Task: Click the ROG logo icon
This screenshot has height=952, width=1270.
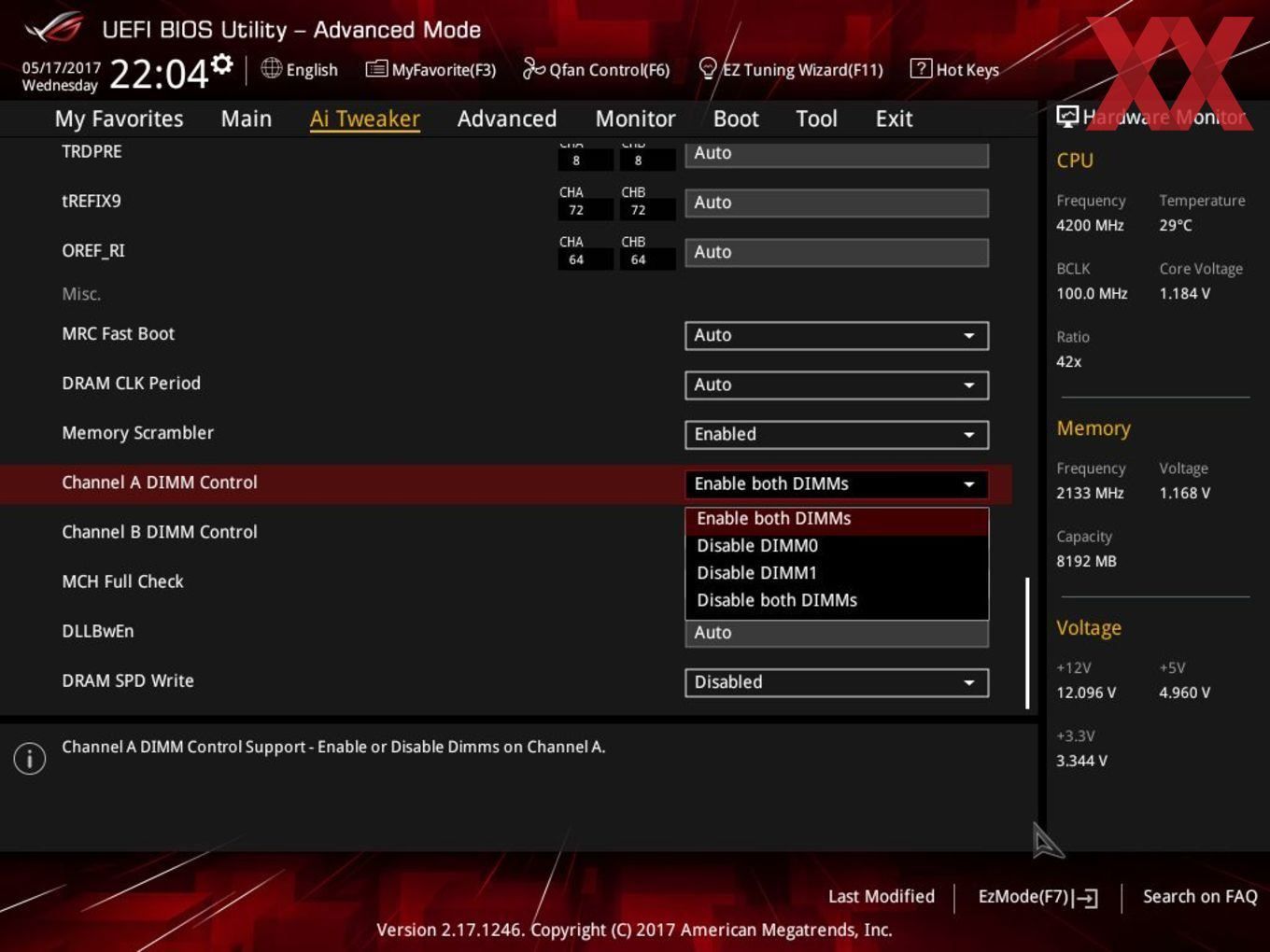Action: (54, 28)
